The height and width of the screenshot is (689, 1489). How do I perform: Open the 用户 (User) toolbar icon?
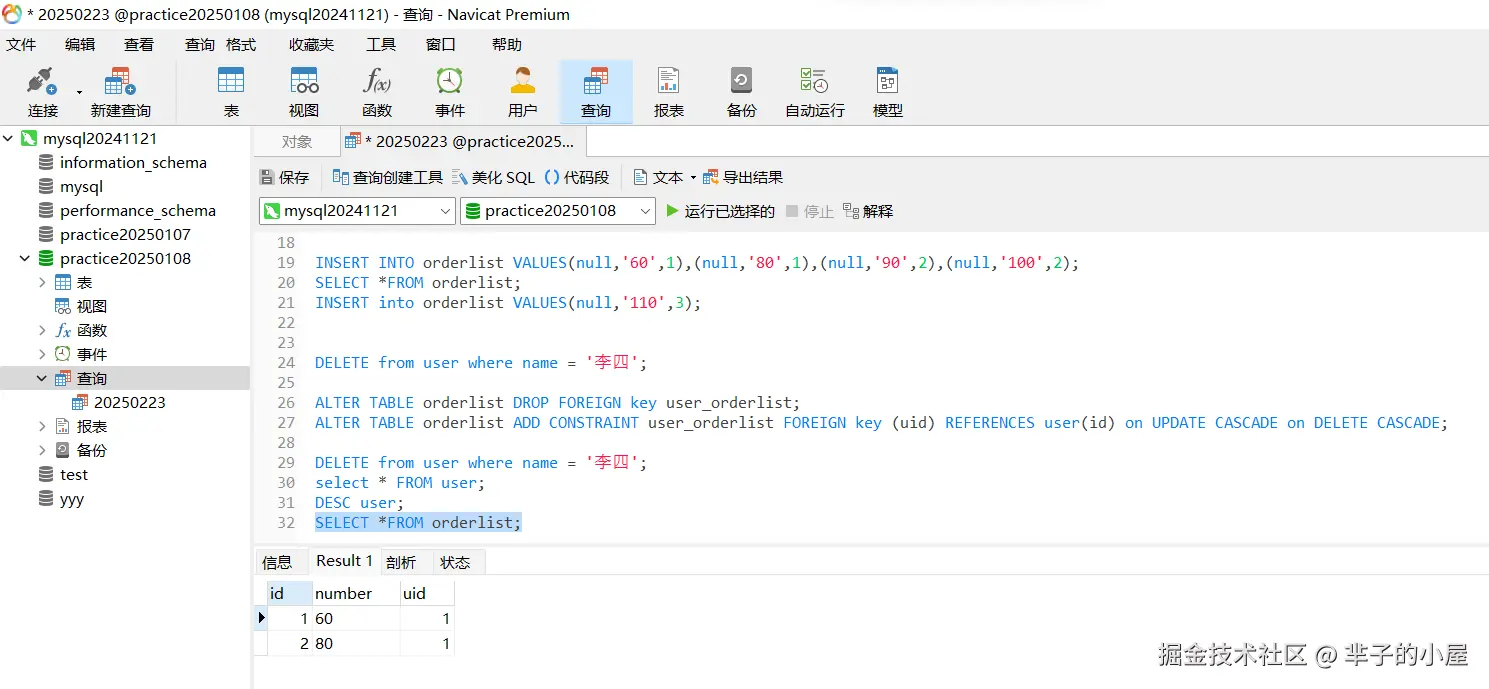[523, 92]
